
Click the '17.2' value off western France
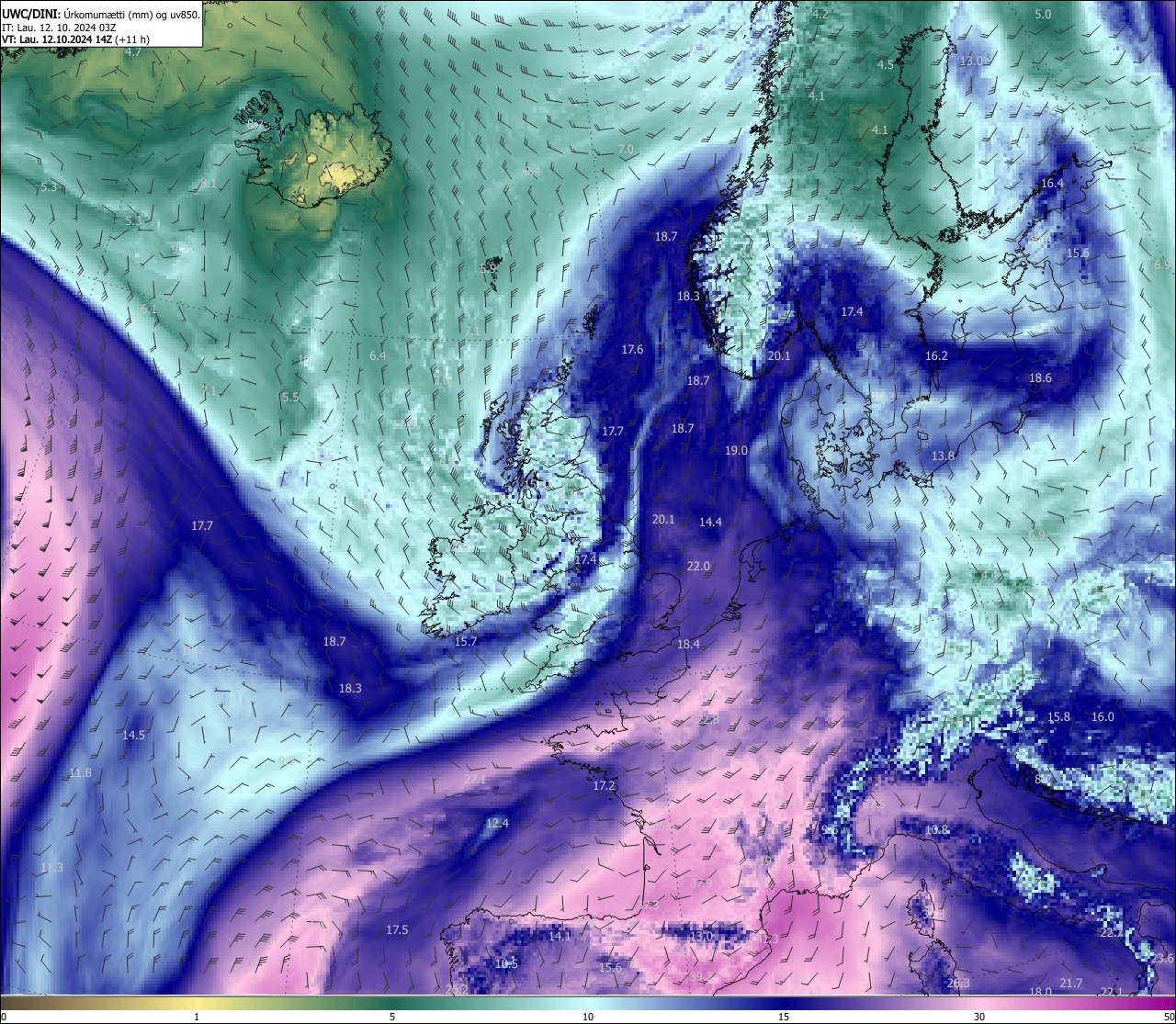click(604, 787)
